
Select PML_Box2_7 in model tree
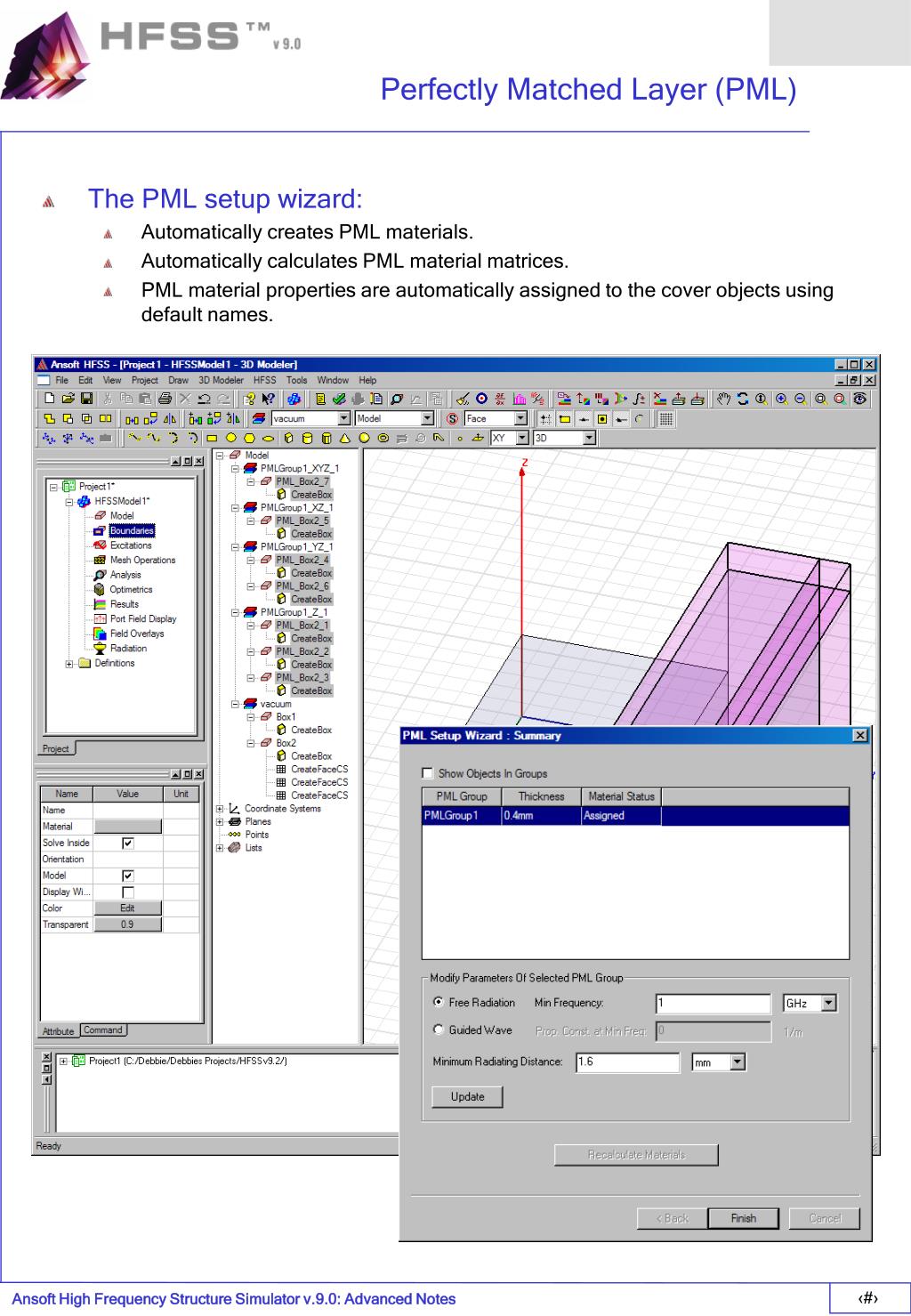coord(302,481)
